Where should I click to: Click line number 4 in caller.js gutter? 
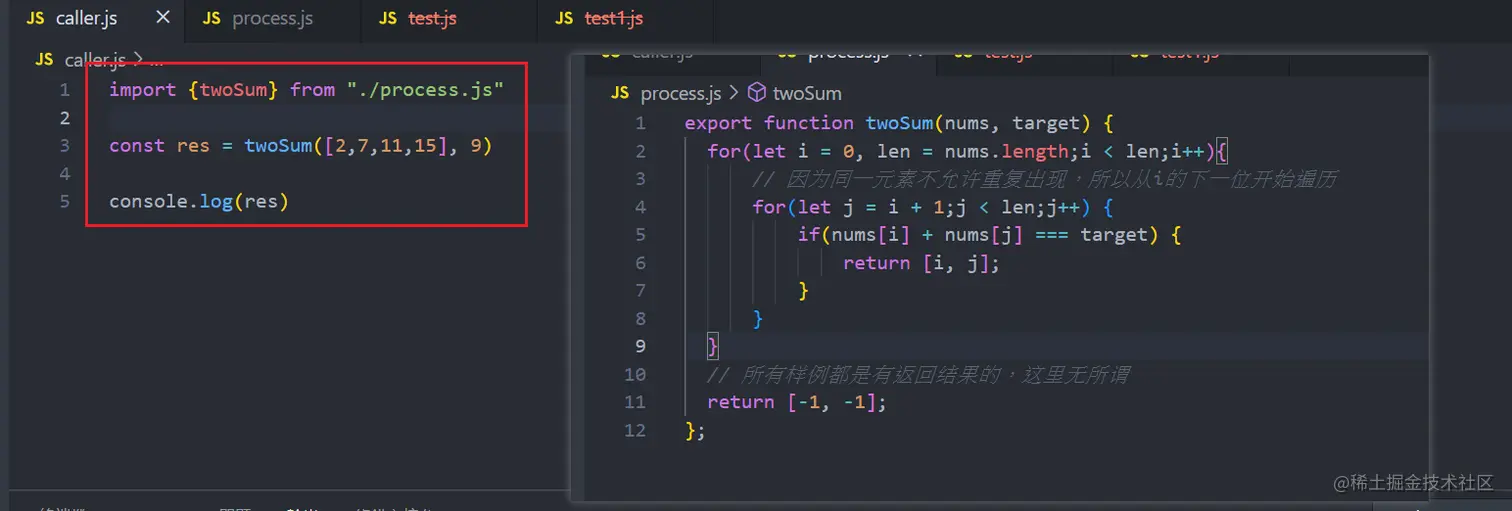[x=64, y=174]
